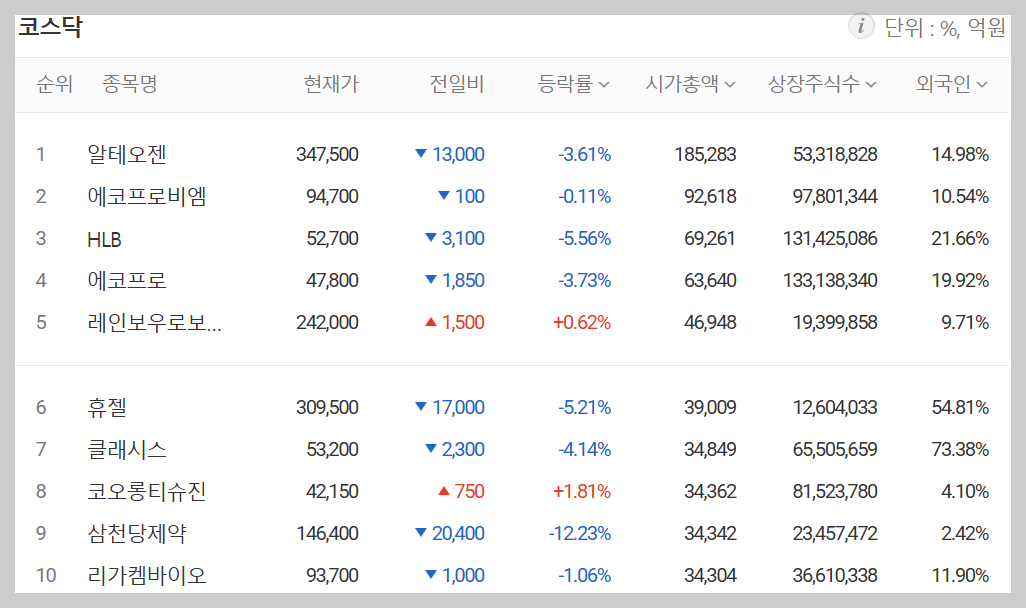The width and height of the screenshot is (1026, 608).
Task: Select the -5.56% change rate
Action: [x=584, y=238]
